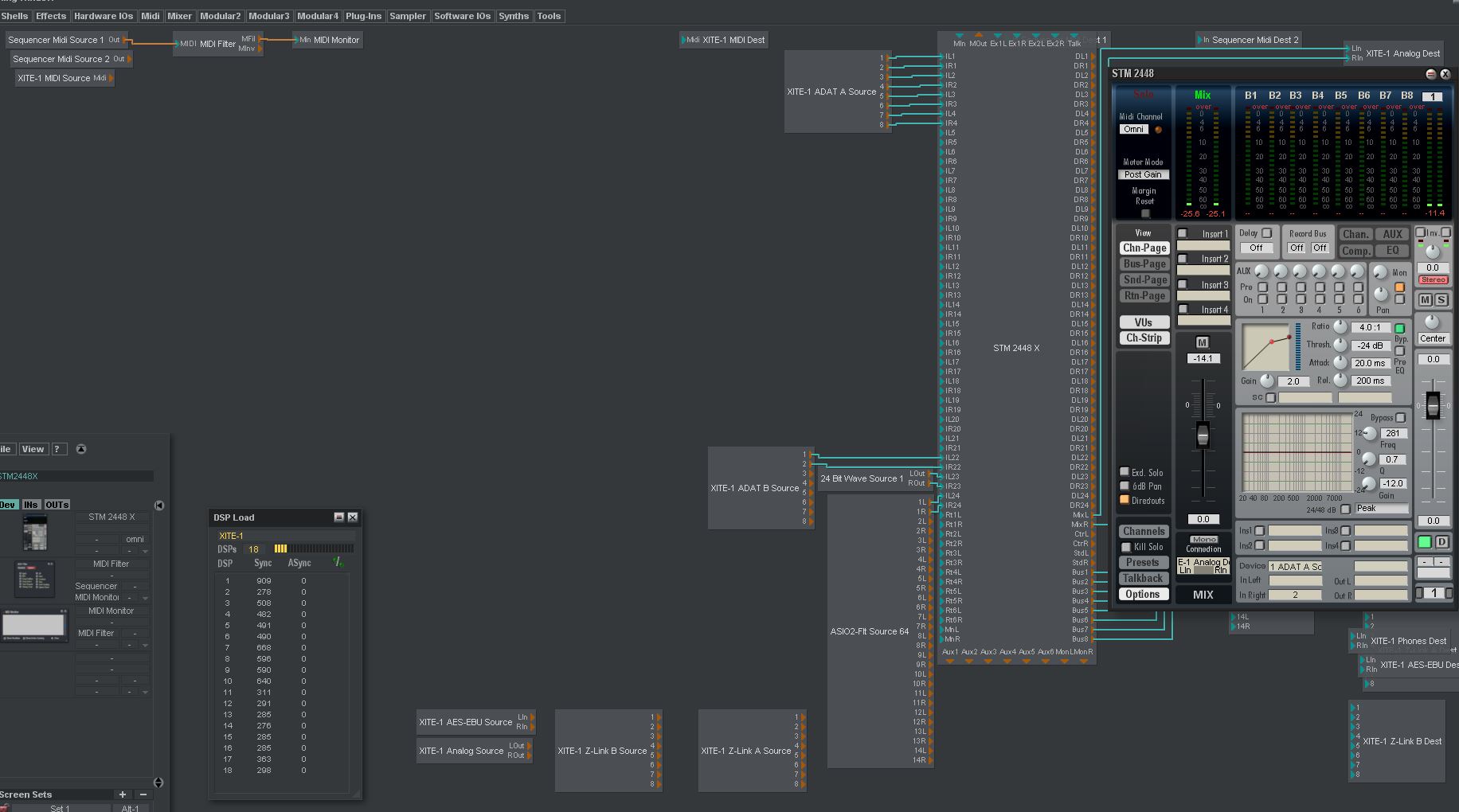
Task: Click the left-arrow collapse icon beside device tabs
Action: point(159,506)
